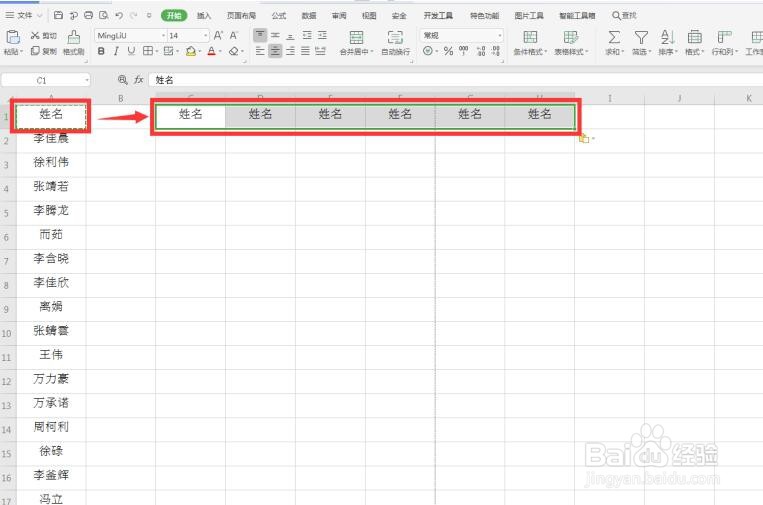Click the Copy (复制) icon
763x505 pixels.
pos(35,51)
